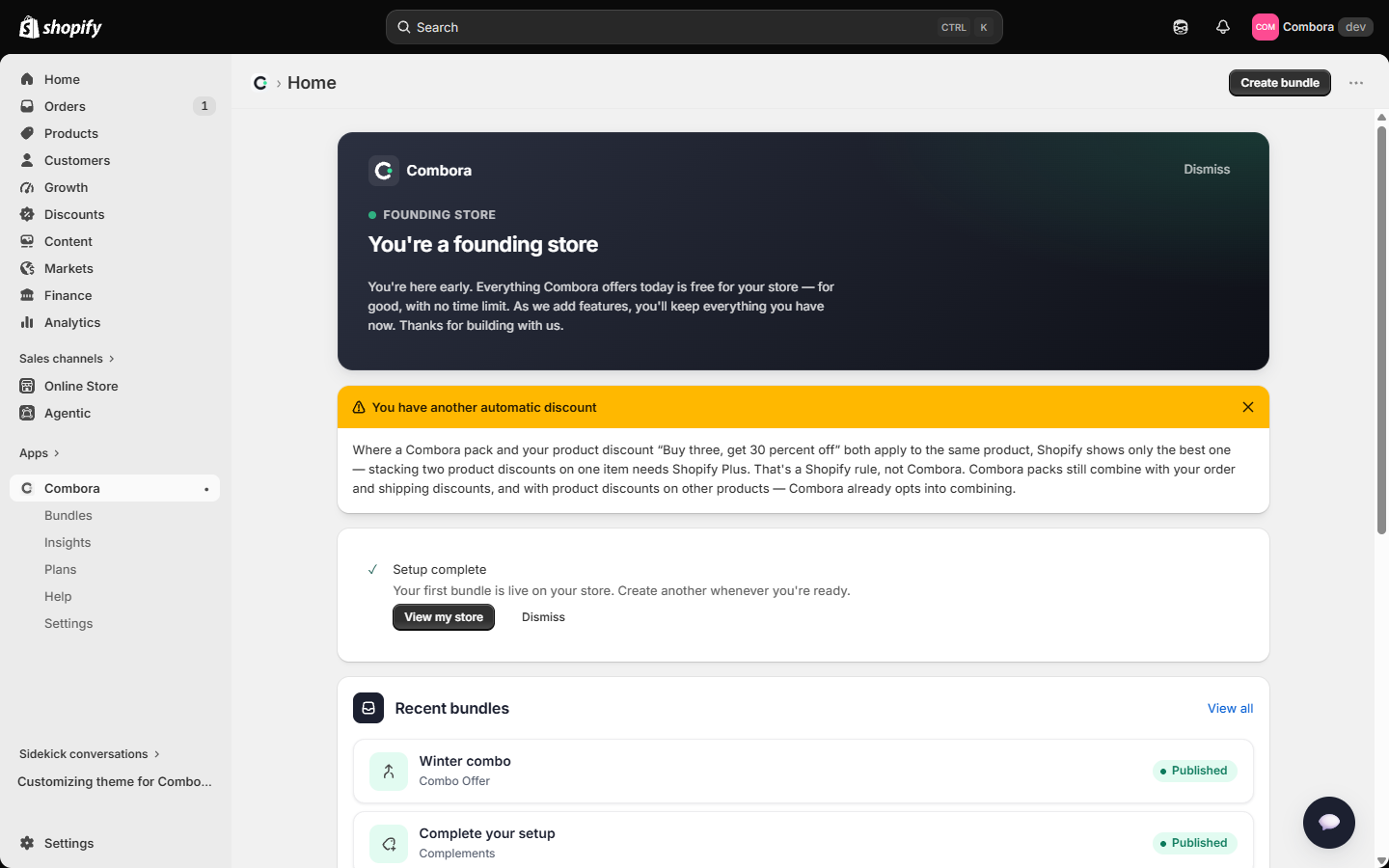The height and width of the screenshot is (868, 1389).
Task: Expand Sidekick conversations list
Action: (90, 754)
